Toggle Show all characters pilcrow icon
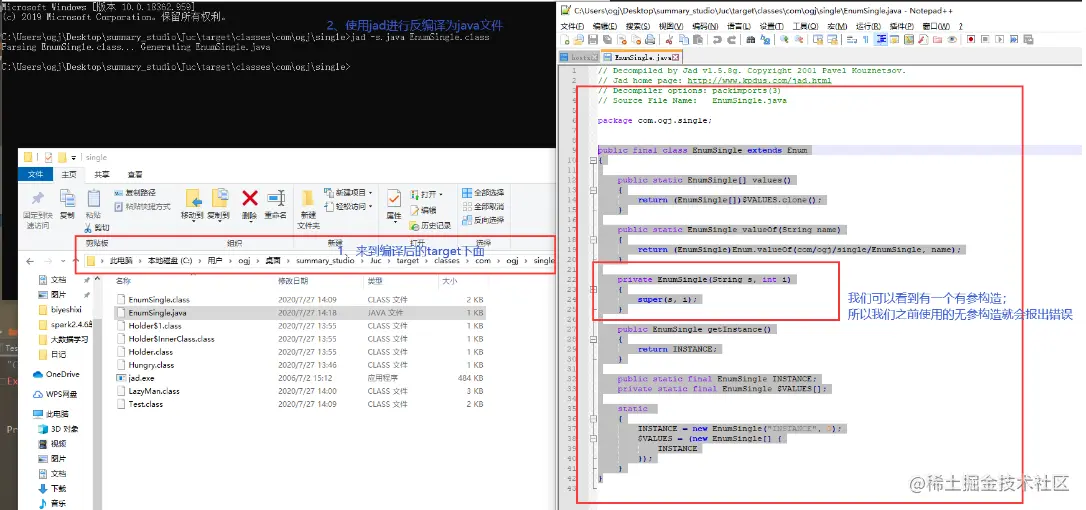 click(x=866, y=39)
